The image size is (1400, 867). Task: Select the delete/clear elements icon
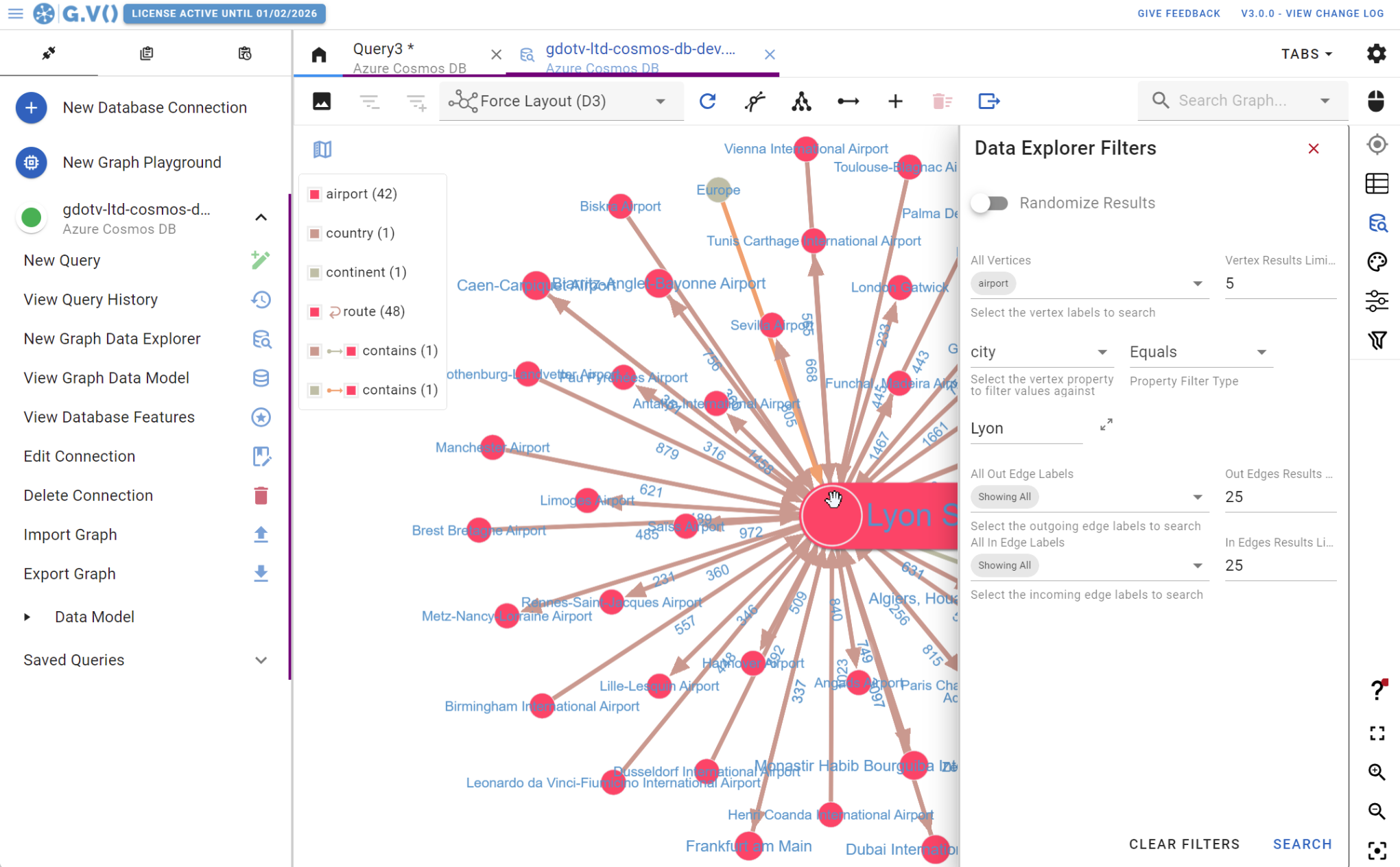click(x=942, y=101)
